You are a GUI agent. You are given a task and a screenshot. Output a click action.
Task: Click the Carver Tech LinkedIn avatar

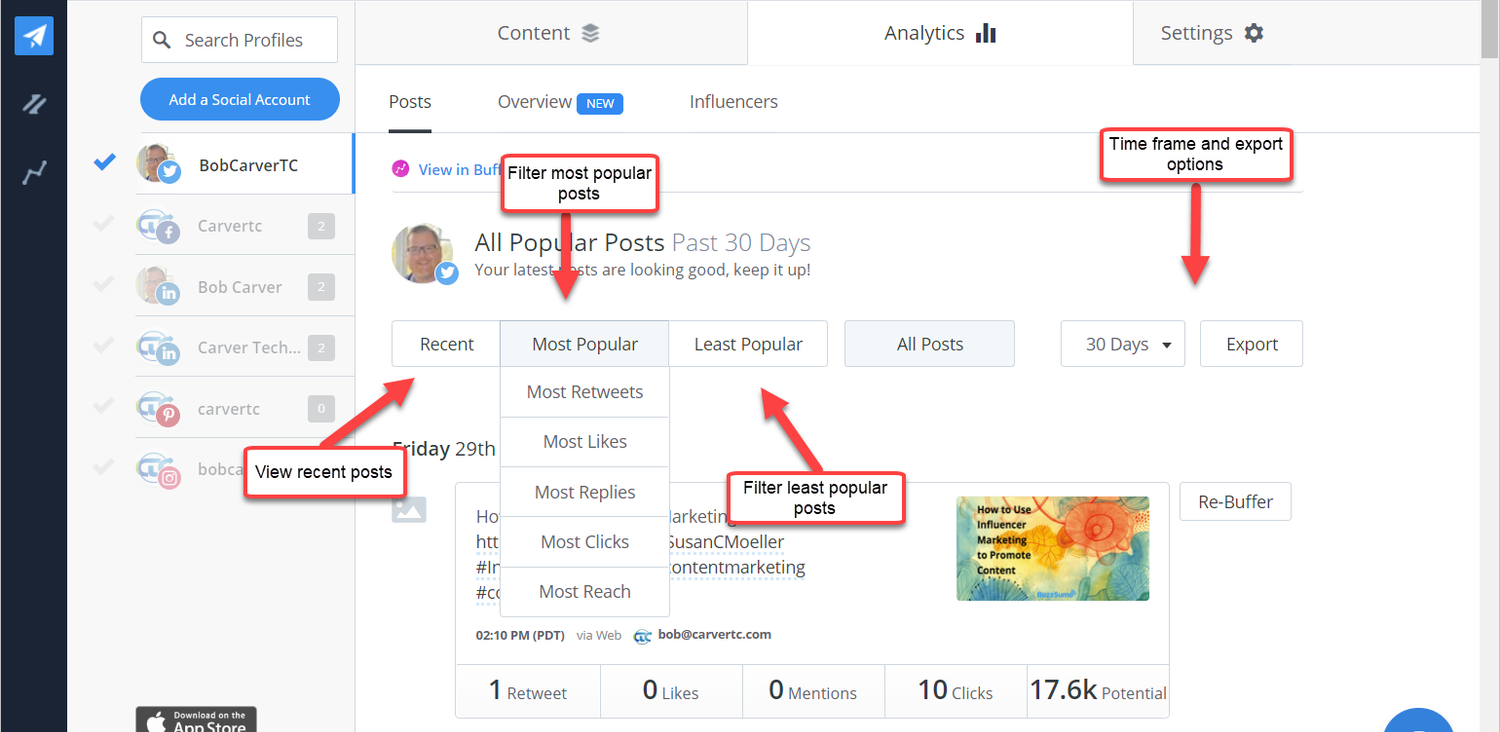pyautogui.click(x=158, y=347)
